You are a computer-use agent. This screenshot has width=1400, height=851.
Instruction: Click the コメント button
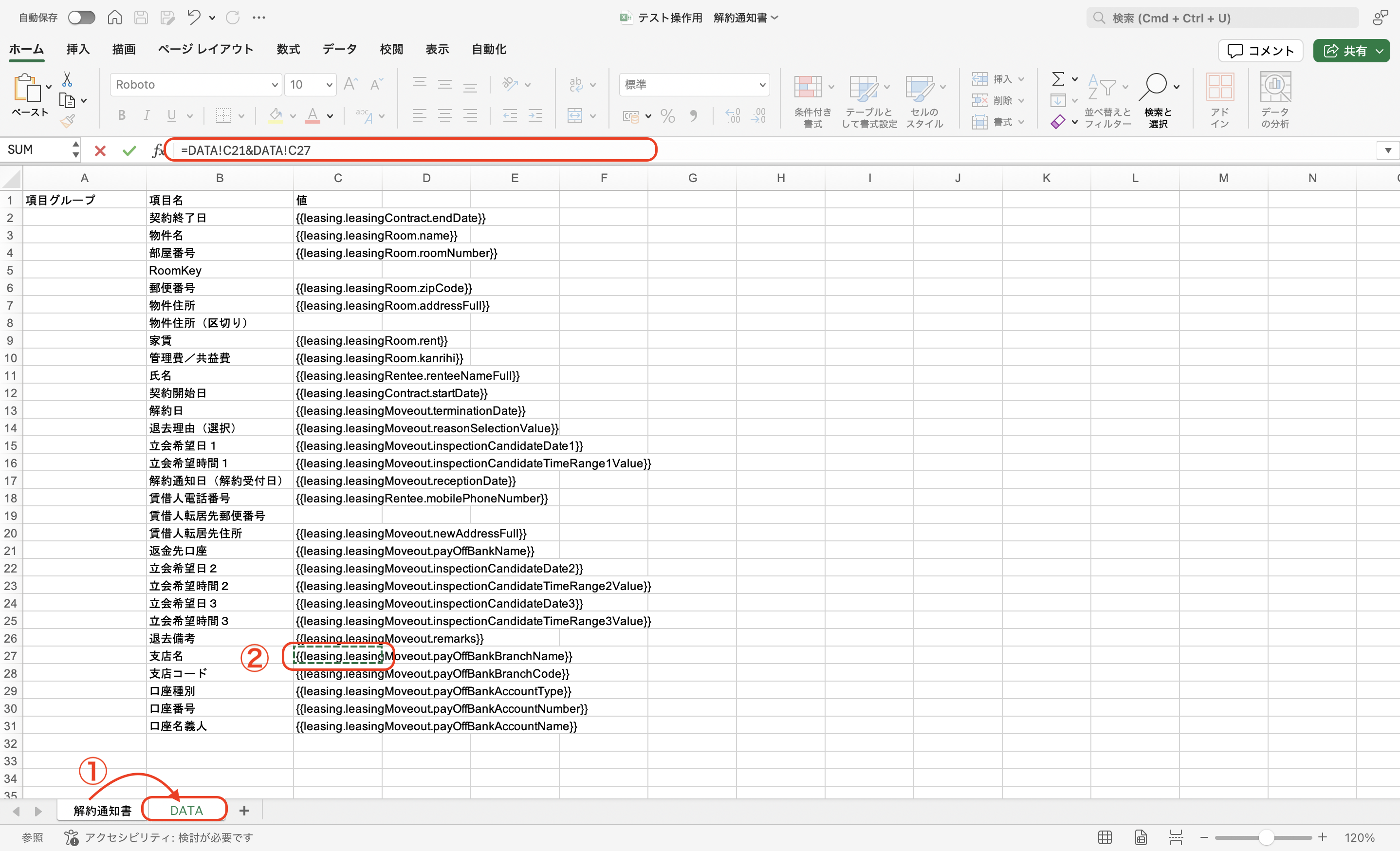click(1260, 51)
